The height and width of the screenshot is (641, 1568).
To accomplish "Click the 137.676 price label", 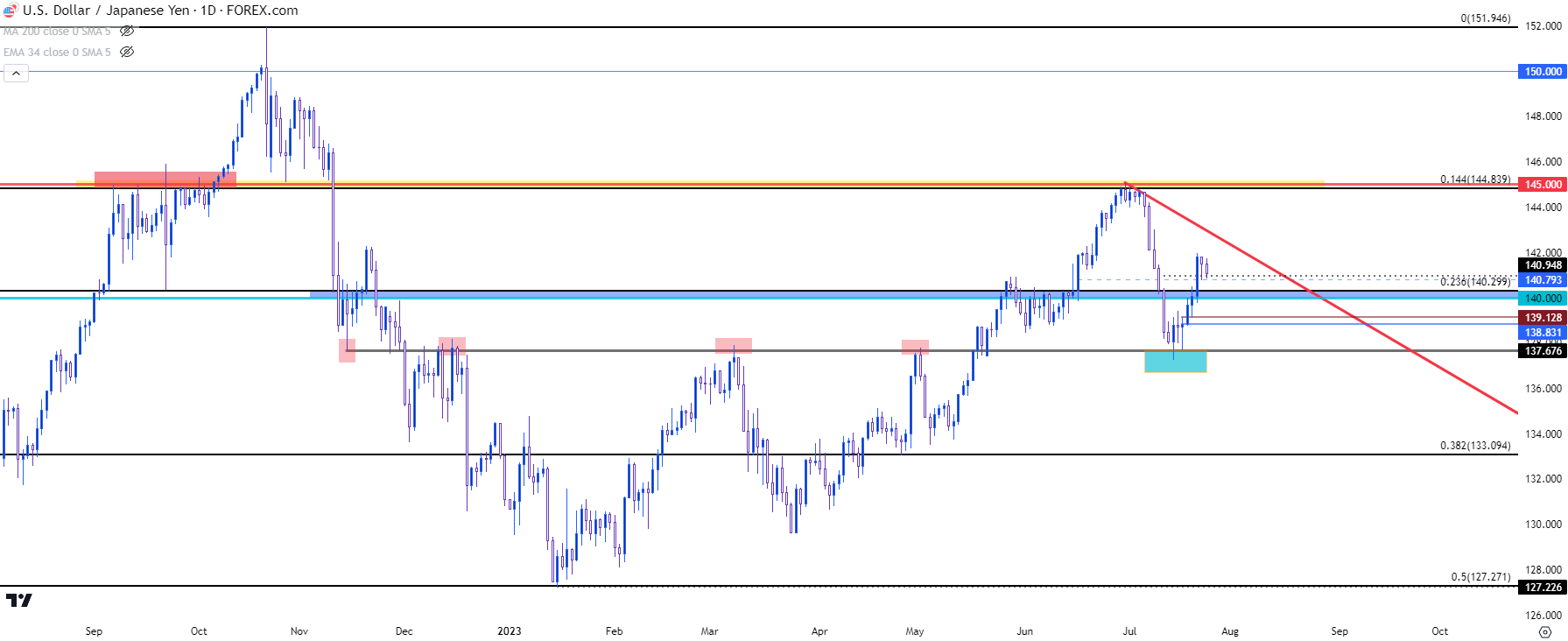I will click(x=1542, y=351).
